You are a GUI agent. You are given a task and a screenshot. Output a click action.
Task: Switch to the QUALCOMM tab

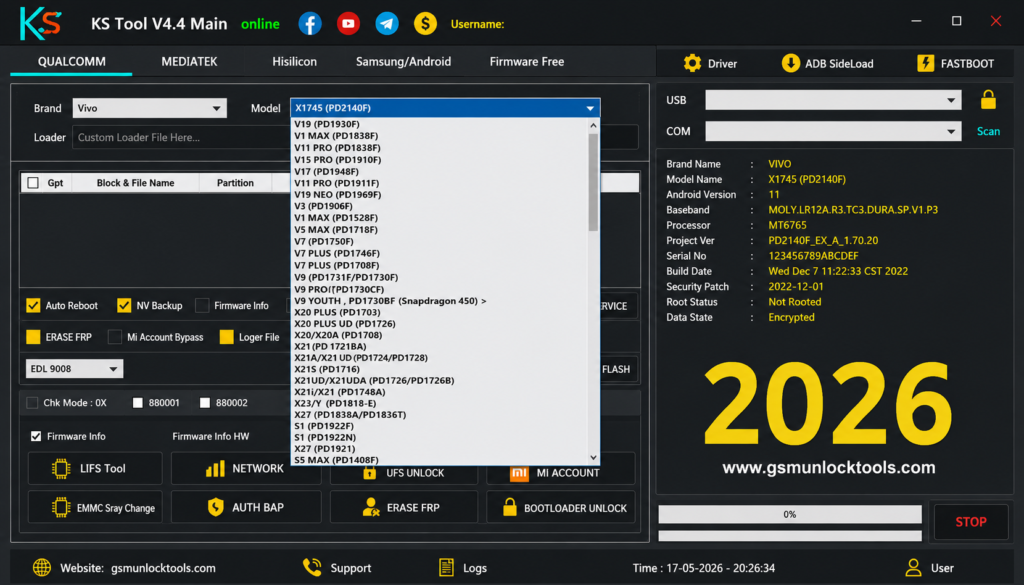tap(71, 61)
